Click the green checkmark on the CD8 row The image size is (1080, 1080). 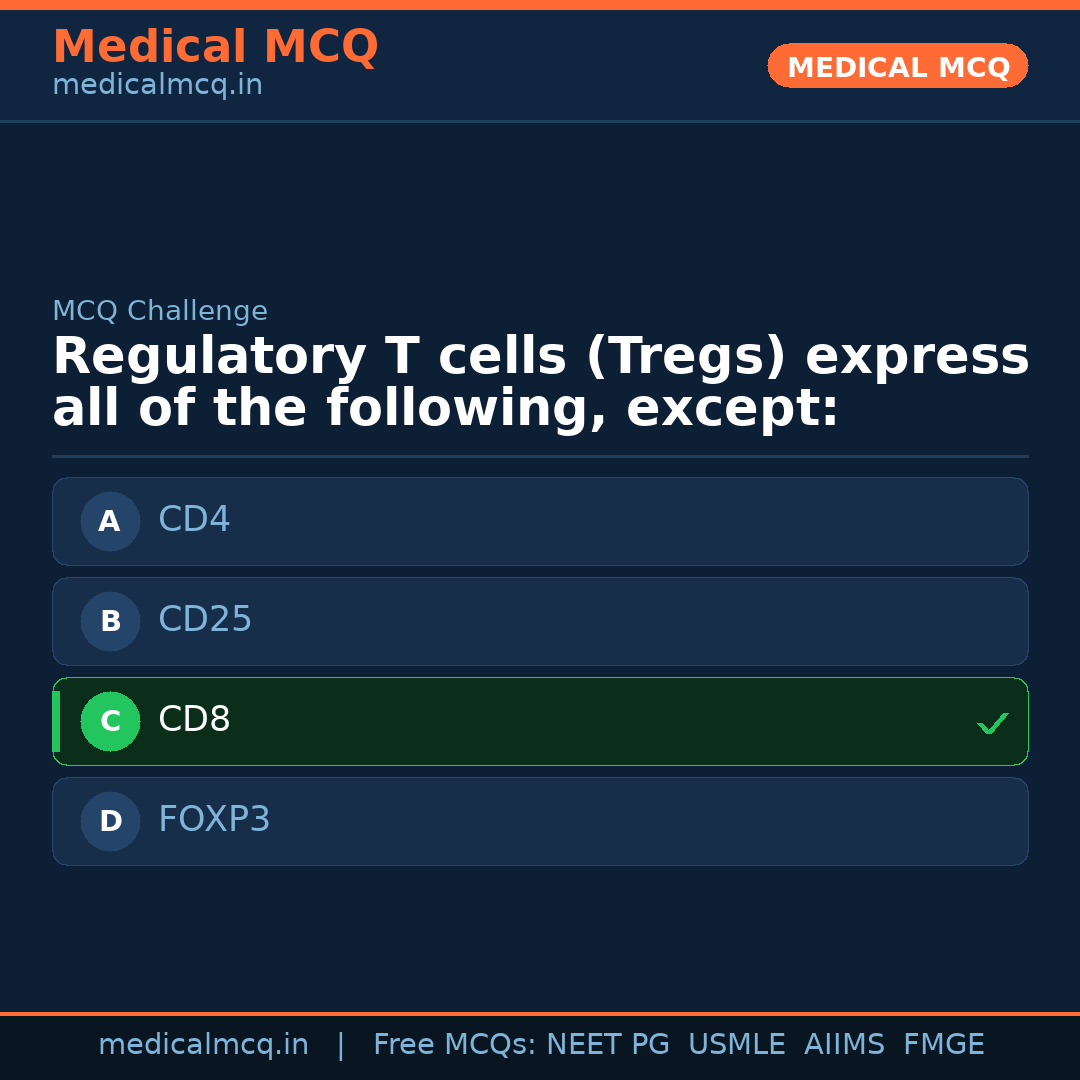(x=992, y=723)
